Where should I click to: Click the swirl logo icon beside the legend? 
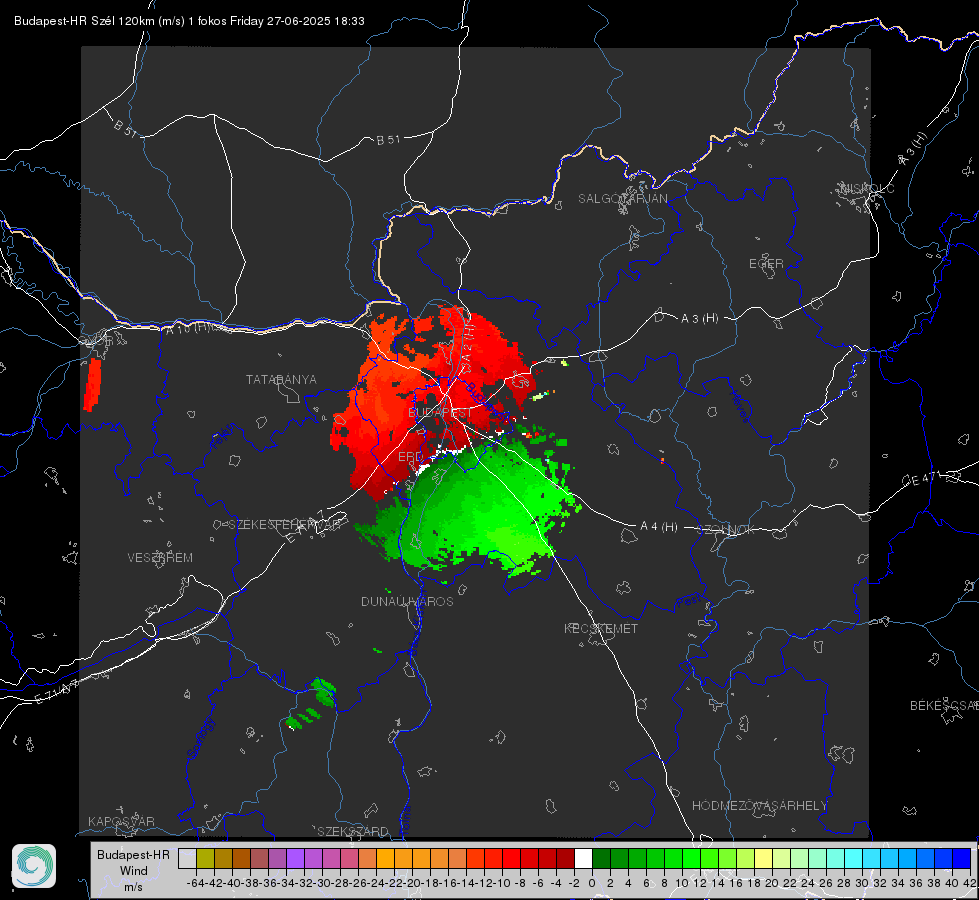click(34, 866)
